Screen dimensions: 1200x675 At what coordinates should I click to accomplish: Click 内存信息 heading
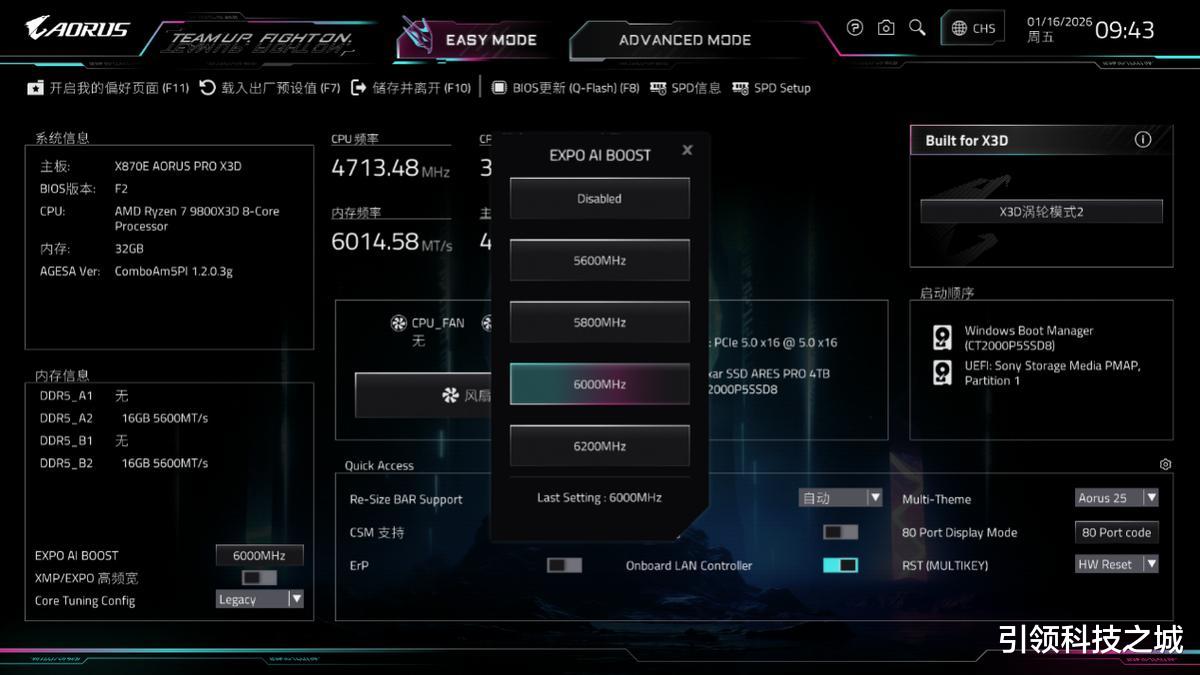click(x=62, y=375)
